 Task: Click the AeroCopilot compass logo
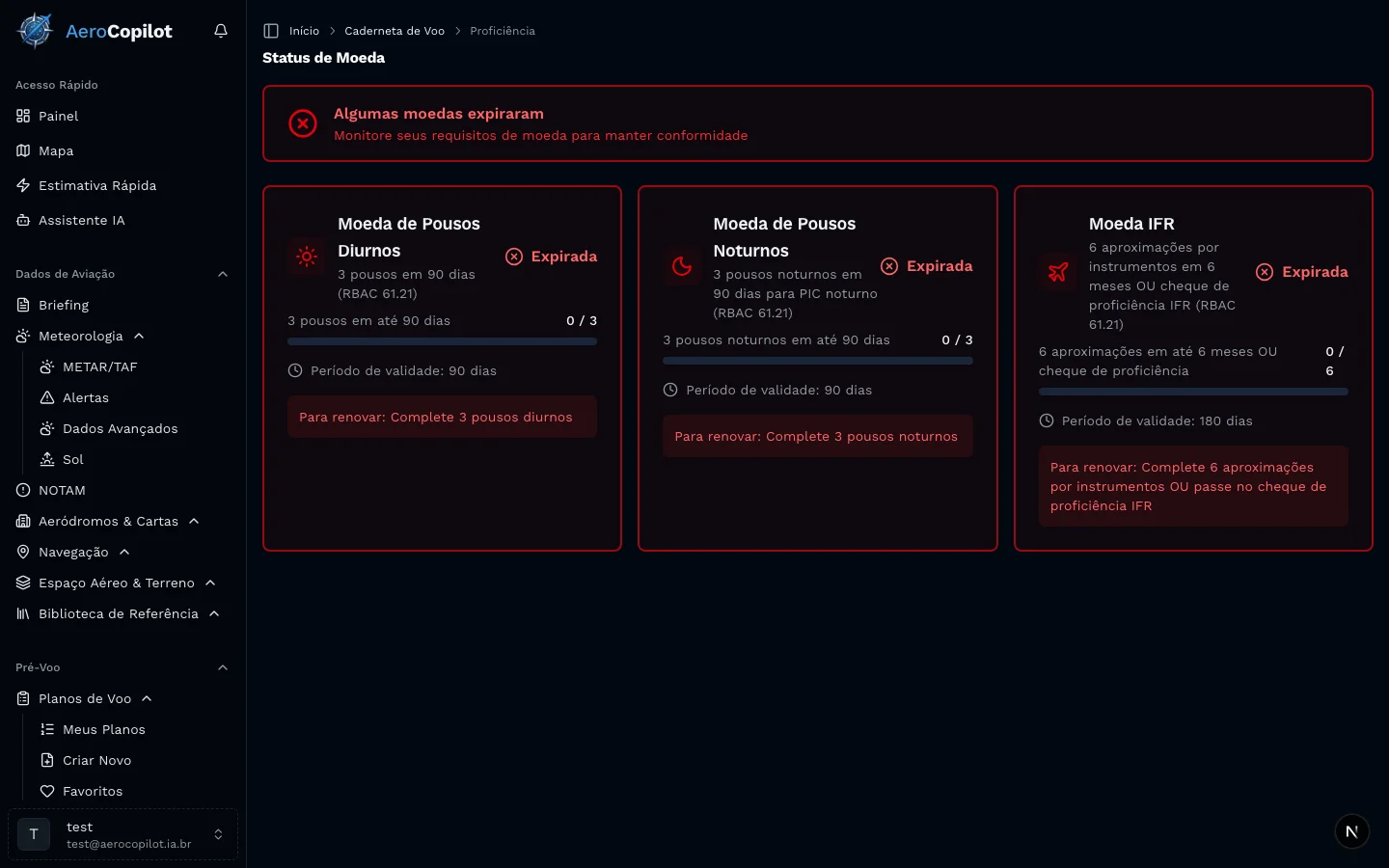tap(36, 31)
